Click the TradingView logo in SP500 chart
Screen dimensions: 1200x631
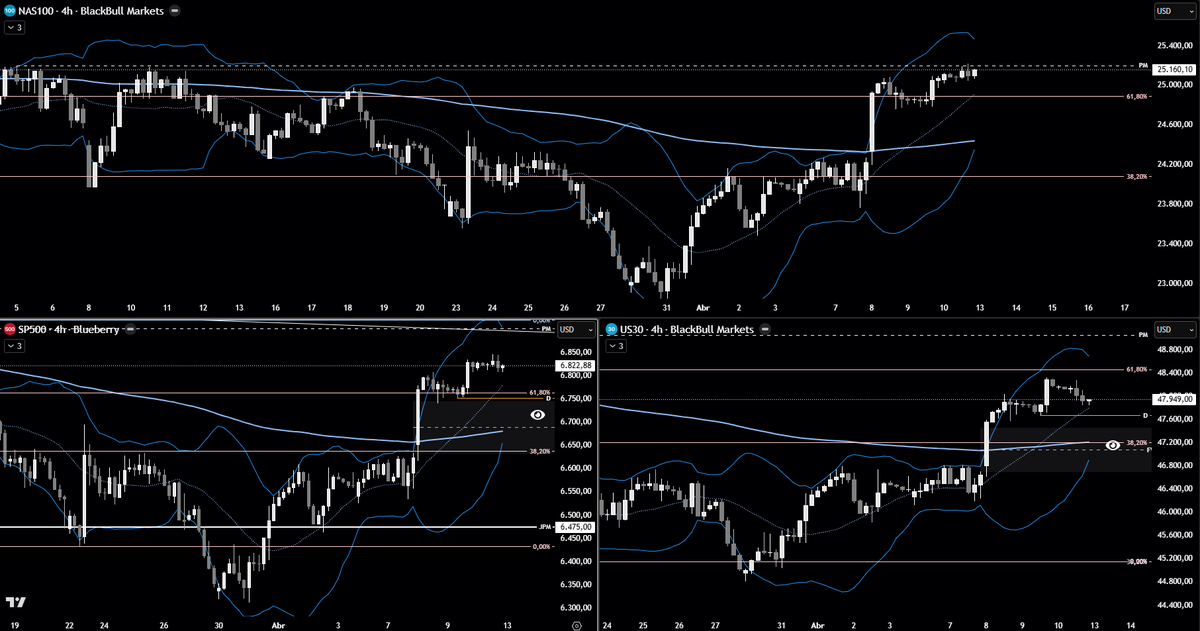point(15,603)
